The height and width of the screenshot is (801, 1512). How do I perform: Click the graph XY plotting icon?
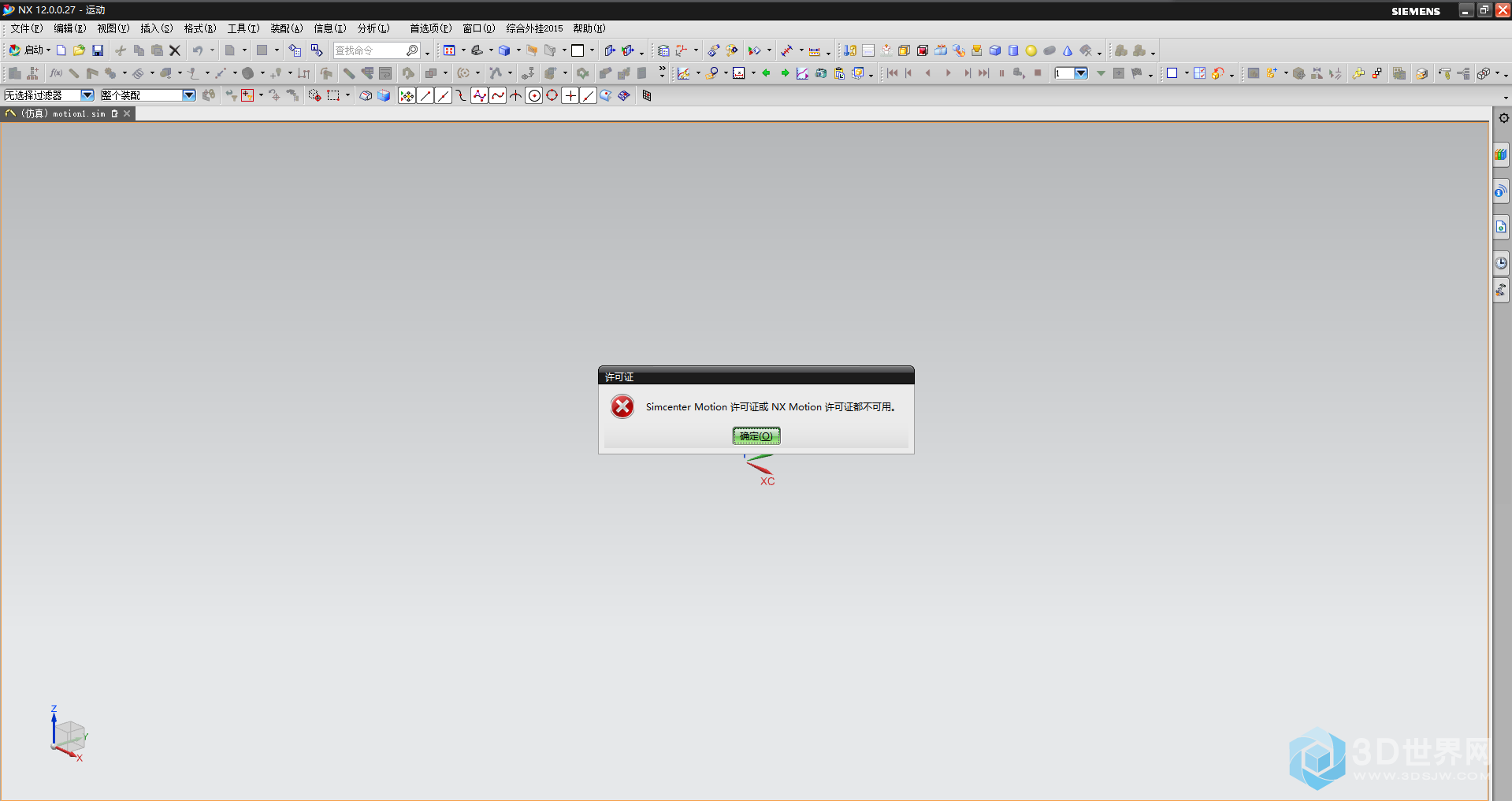(802, 73)
